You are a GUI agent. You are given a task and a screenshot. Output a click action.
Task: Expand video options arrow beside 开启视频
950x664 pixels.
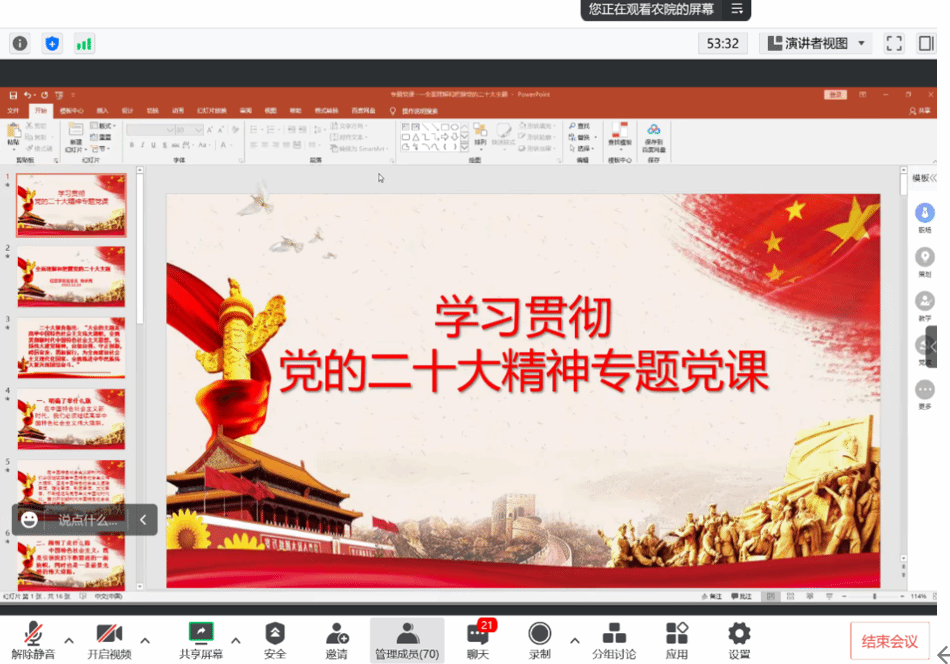(x=145, y=640)
